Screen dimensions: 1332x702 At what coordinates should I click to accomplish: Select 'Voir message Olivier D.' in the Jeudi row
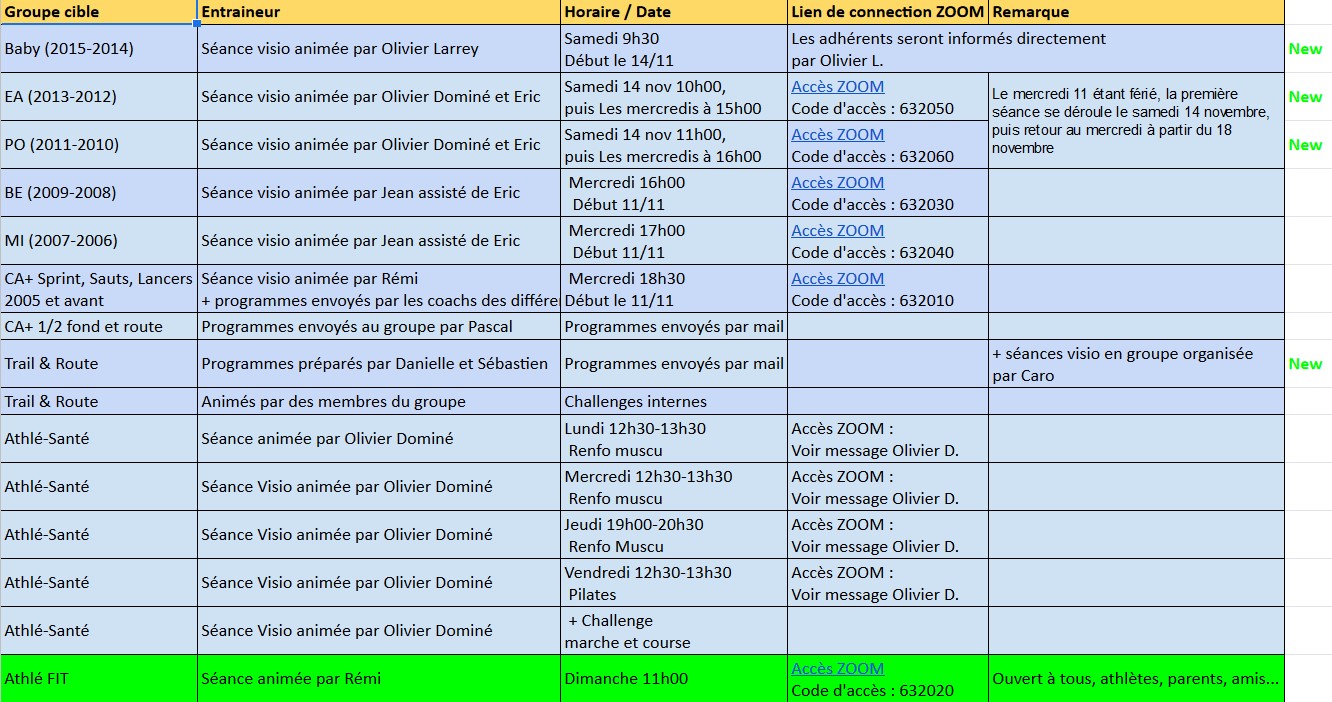(x=875, y=547)
